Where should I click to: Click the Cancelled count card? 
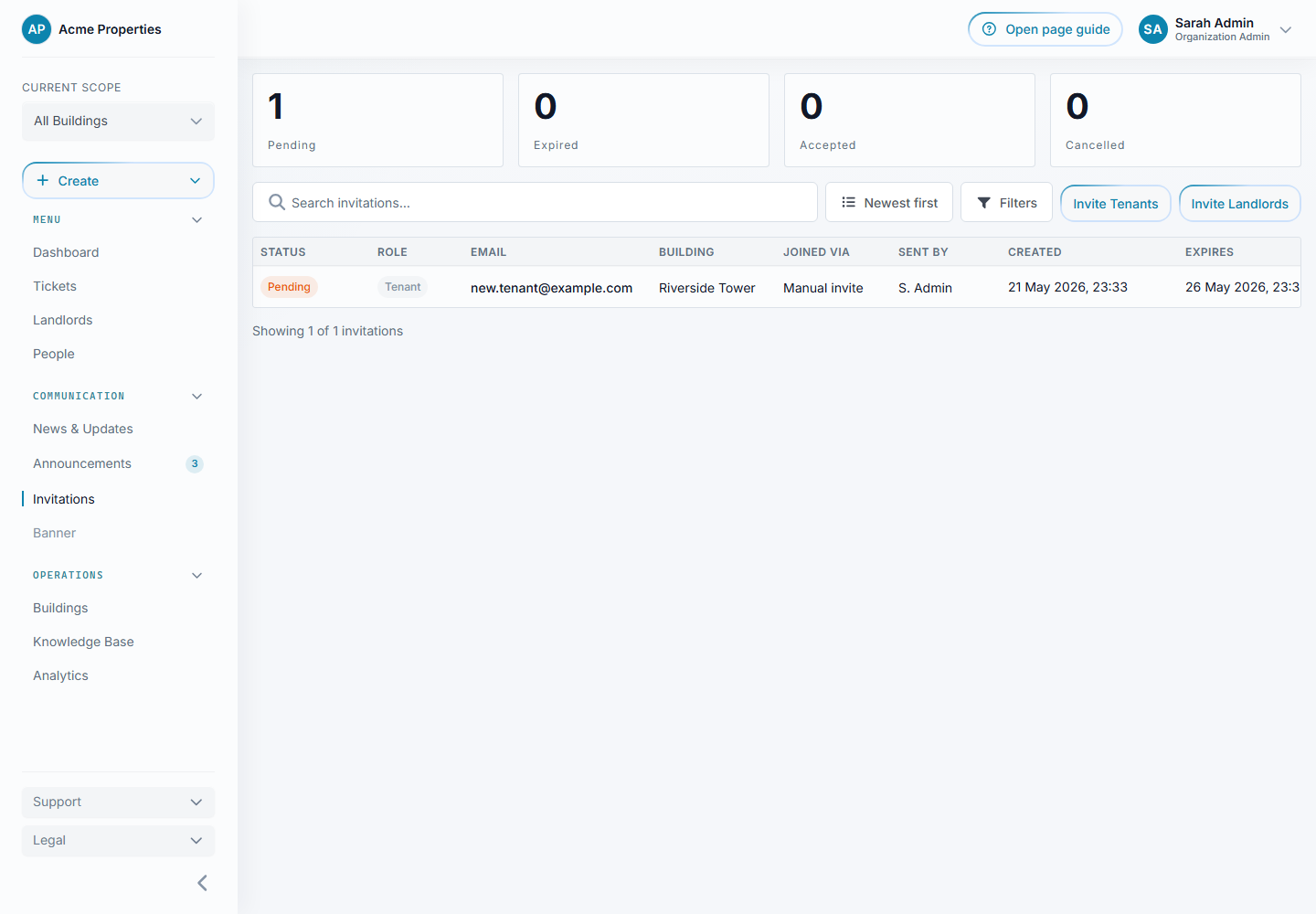(1175, 120)
